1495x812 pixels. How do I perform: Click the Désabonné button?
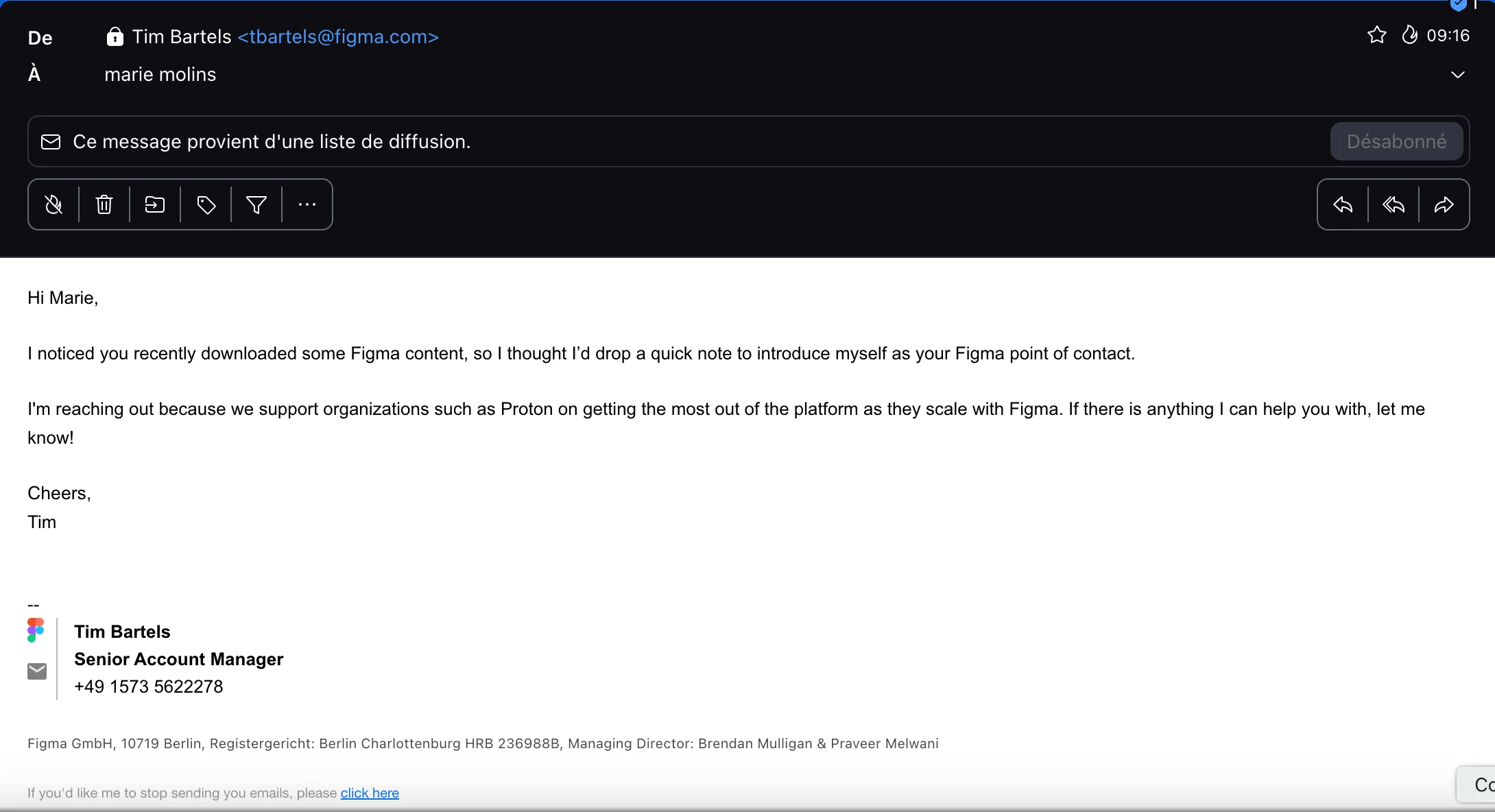1396,141
